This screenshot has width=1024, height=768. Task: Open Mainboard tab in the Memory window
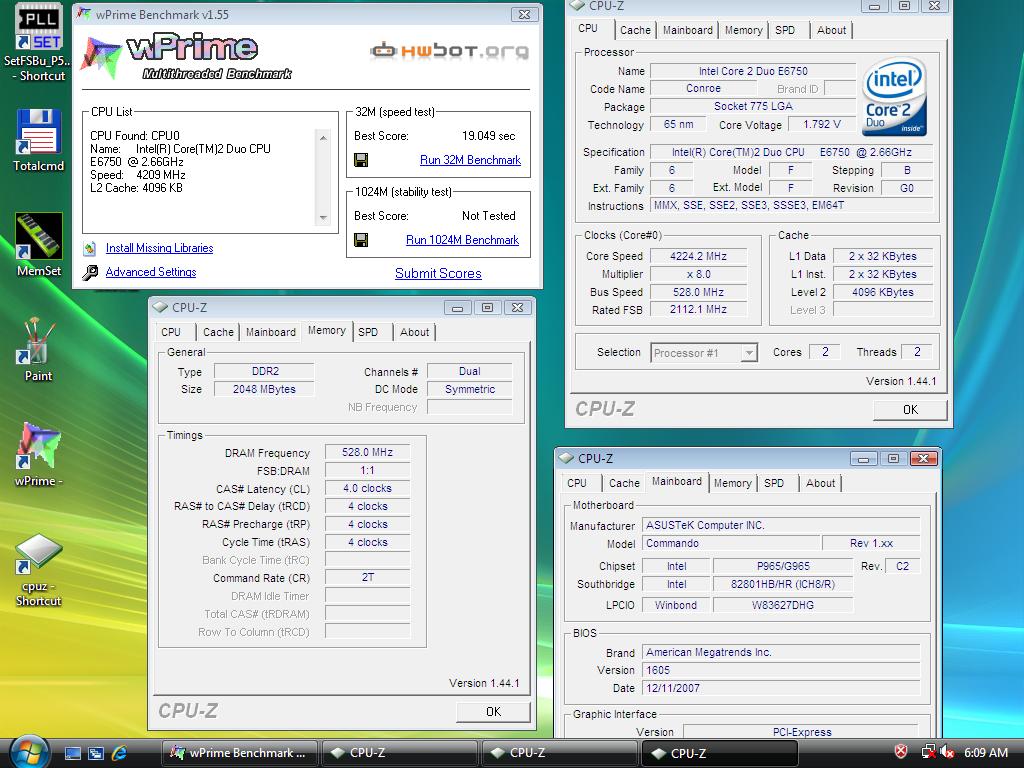270,332
